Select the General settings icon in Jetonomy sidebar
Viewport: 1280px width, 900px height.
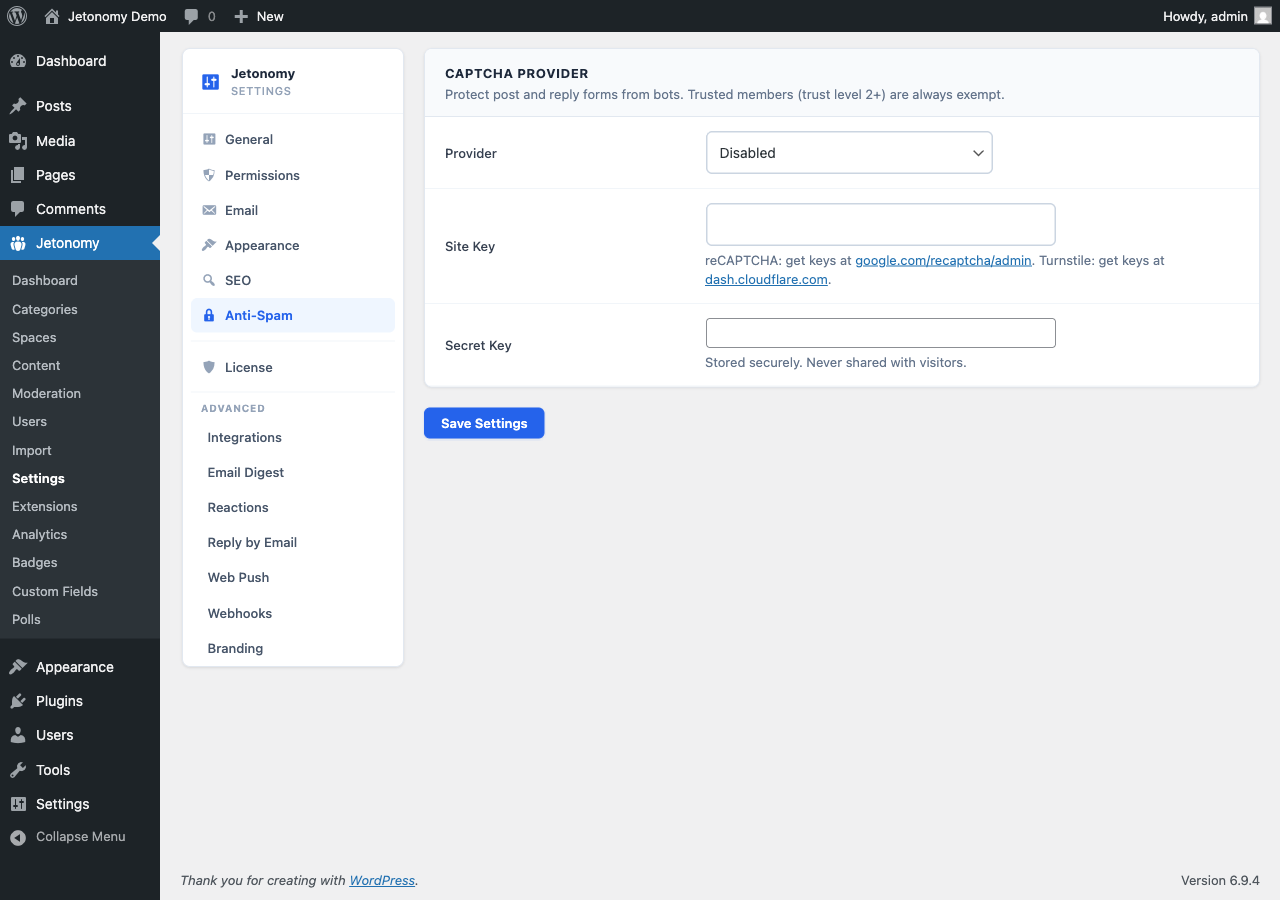pos(210,139)
